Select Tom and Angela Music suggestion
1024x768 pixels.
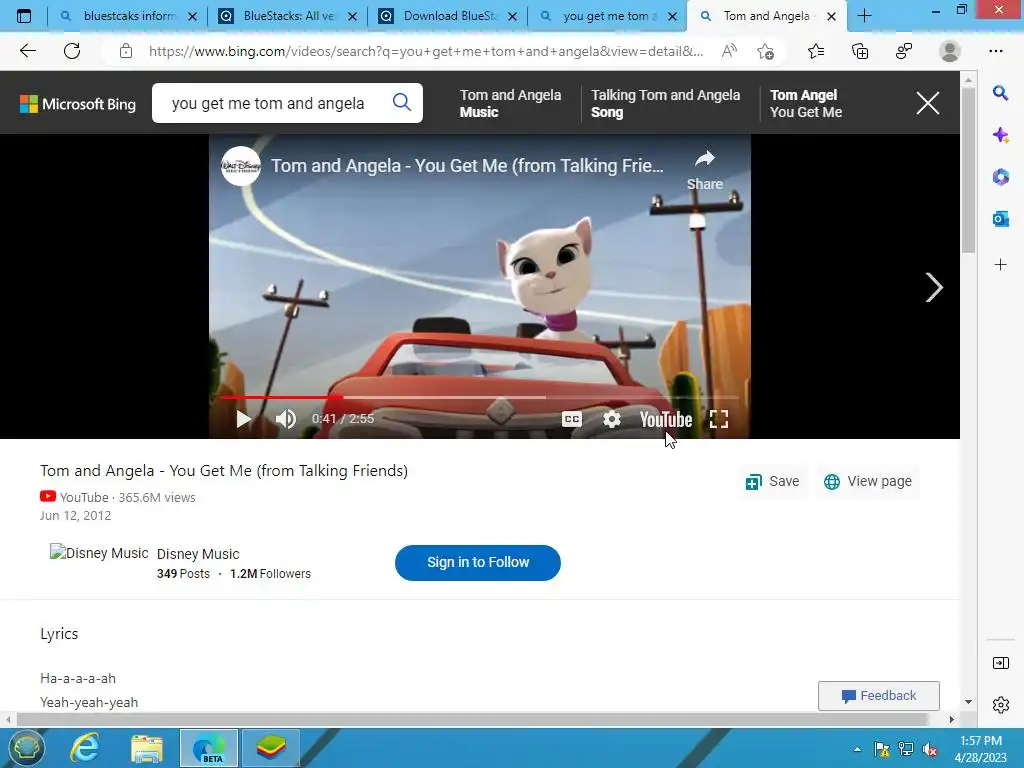point(510,103)
